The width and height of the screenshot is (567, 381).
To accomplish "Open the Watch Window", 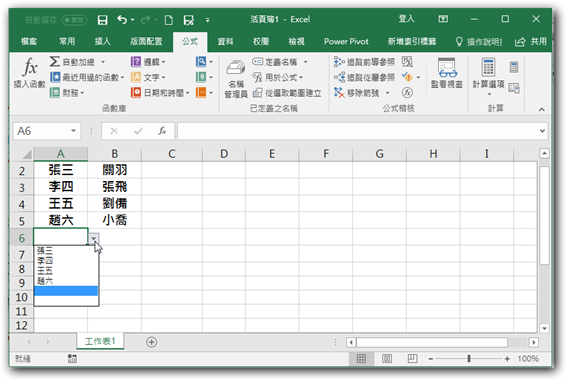I will [x=447, y=73].
